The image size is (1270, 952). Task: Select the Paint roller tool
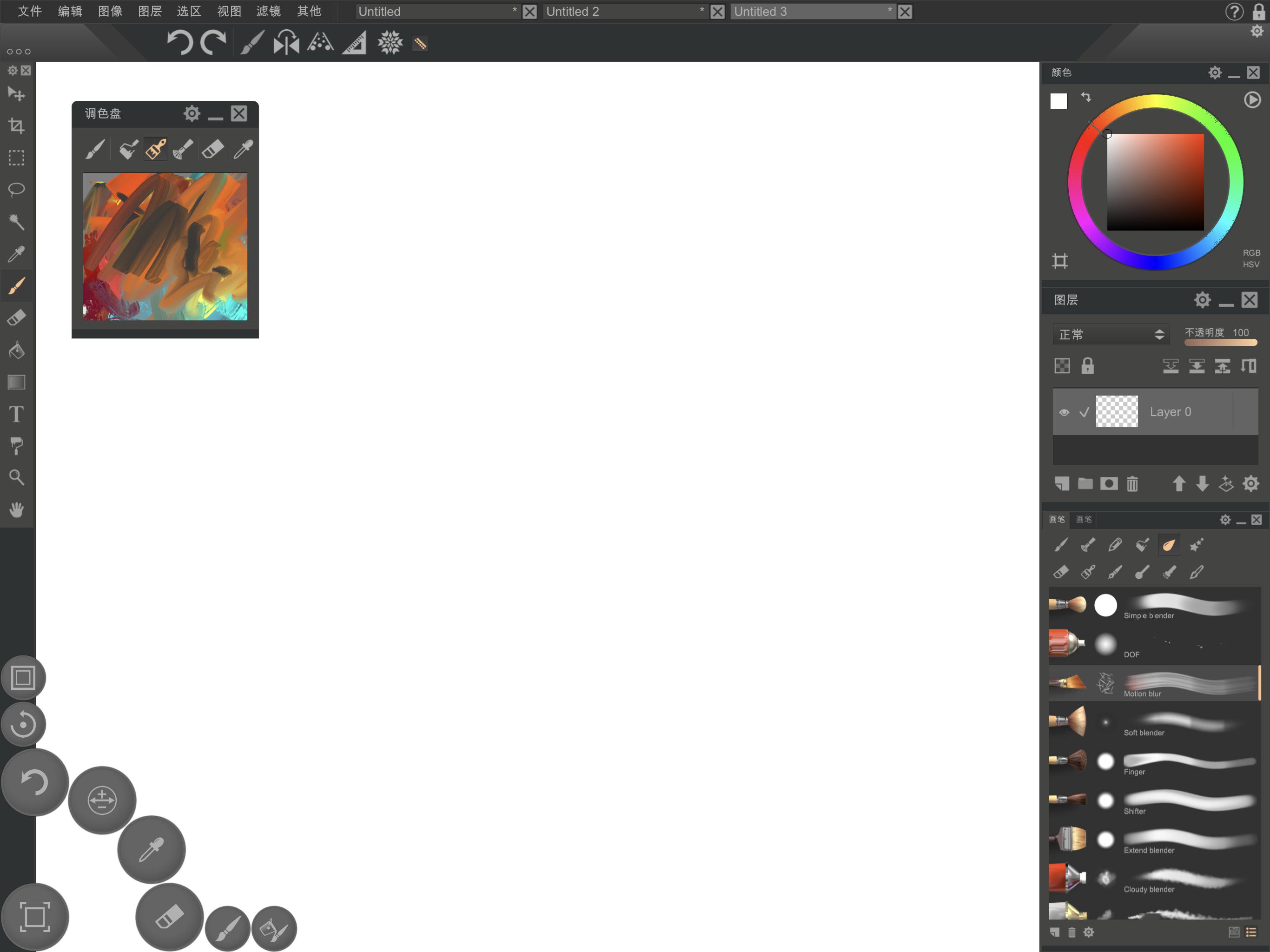(x=16, y=446)
